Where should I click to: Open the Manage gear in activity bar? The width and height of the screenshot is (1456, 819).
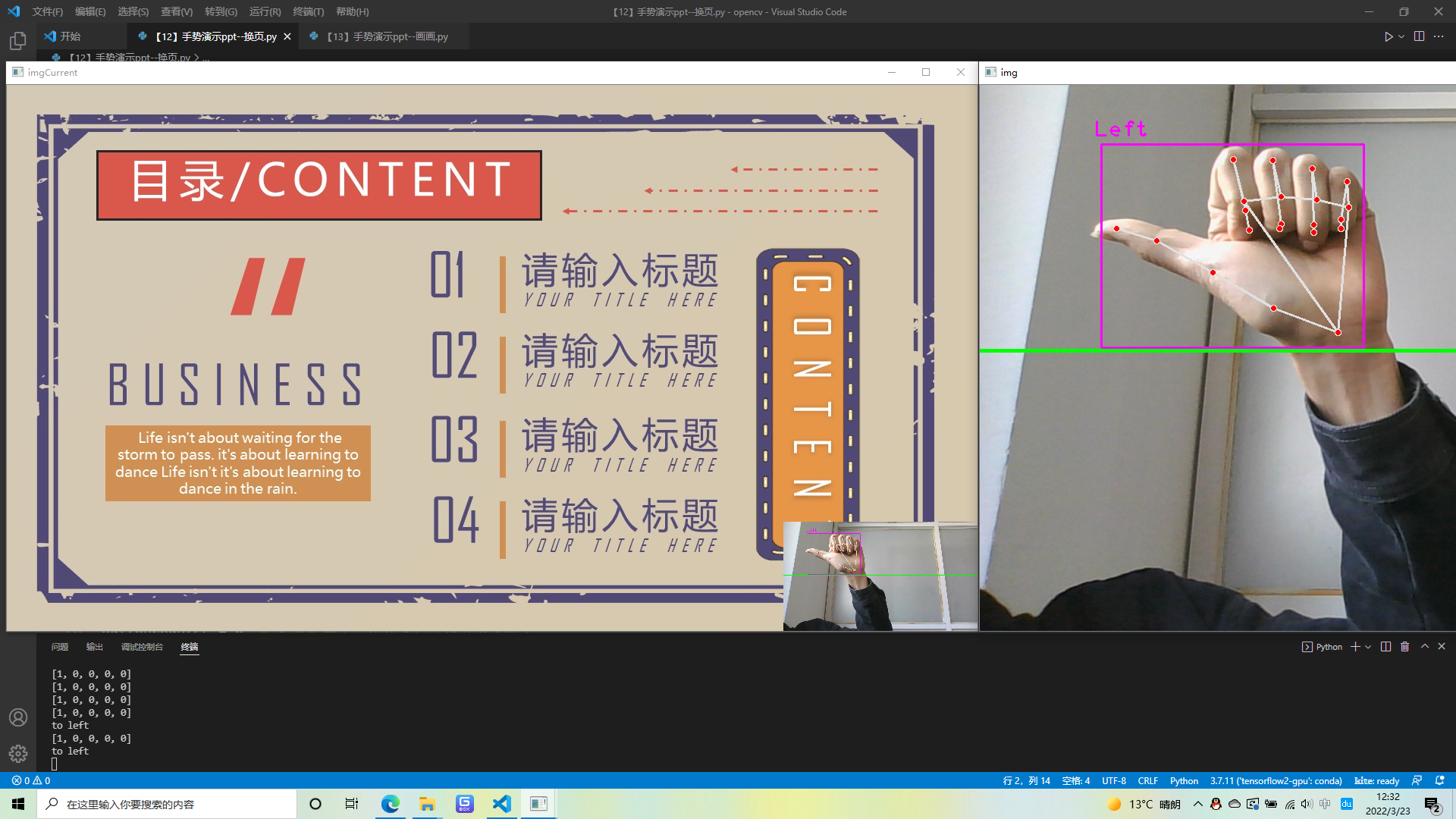[18, 753]
